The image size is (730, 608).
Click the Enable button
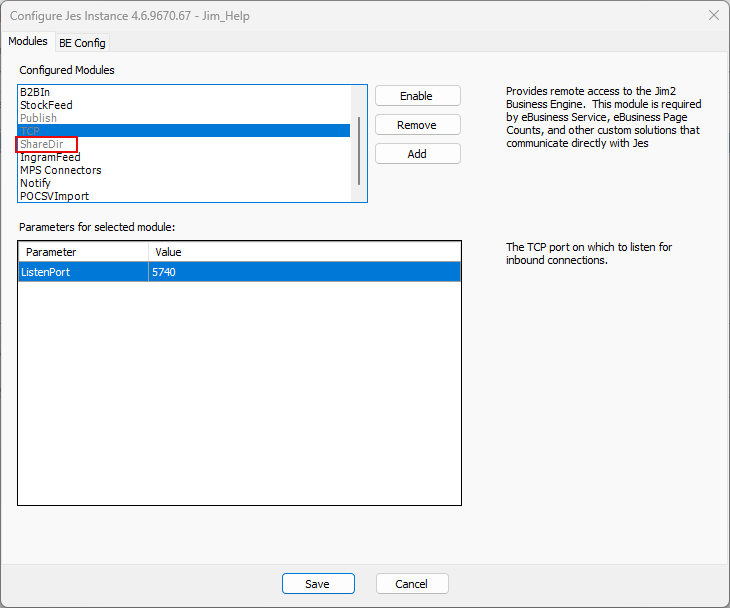[418, 96]
